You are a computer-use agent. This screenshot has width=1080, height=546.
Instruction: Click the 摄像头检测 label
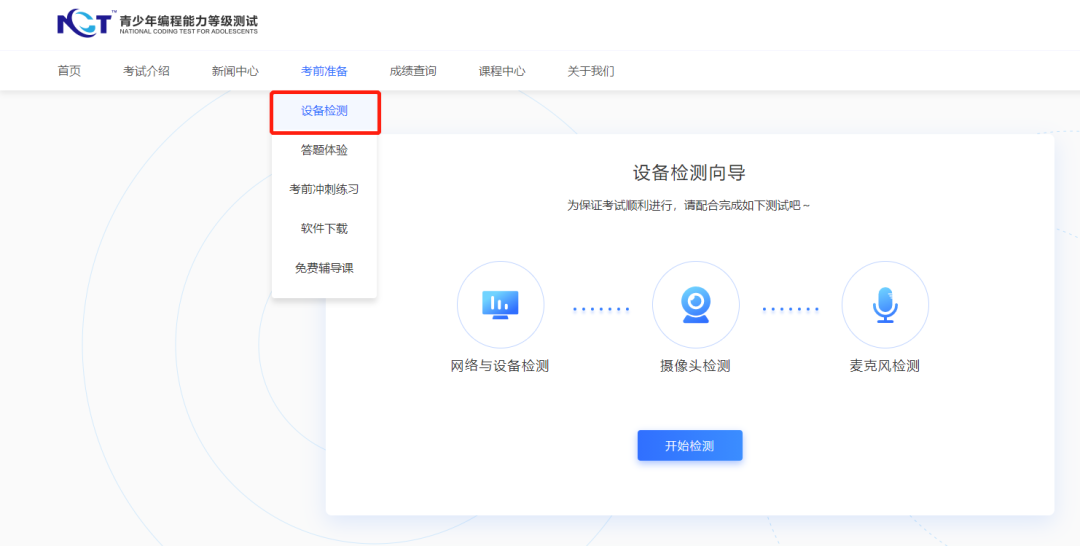tap(695, 366)
